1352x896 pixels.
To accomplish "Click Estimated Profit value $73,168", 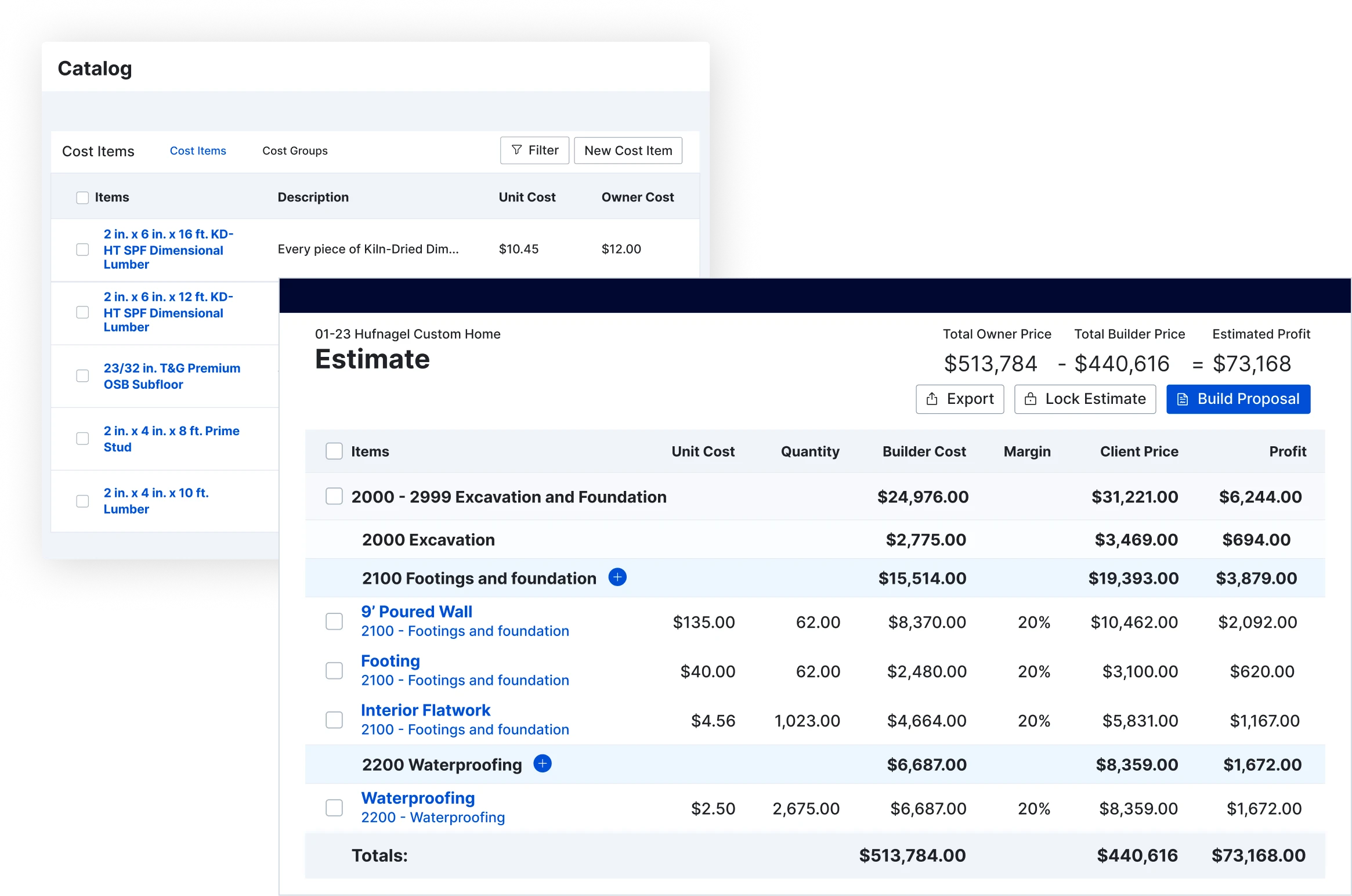I will (1252, 364).
